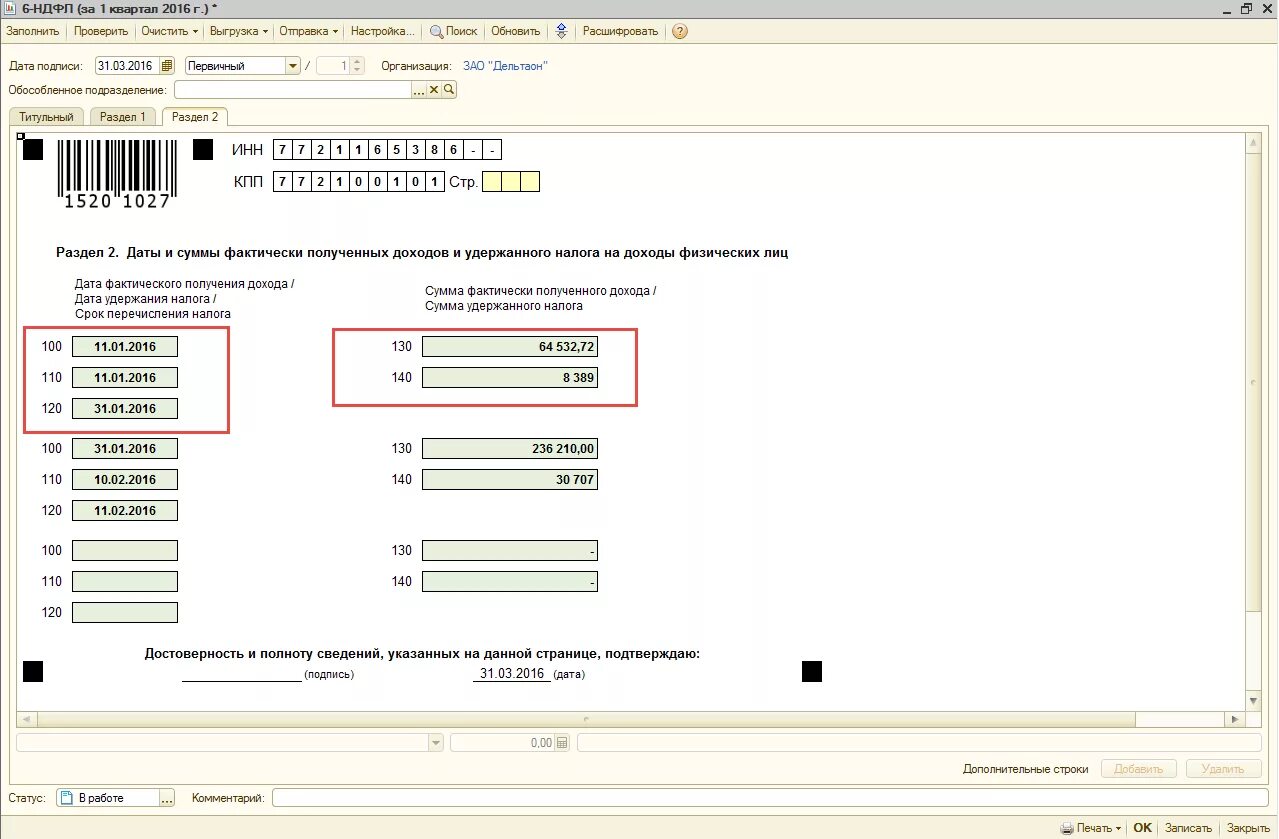Click the ellipsis selection button of Обособленное подразделение

pos(419,90)
